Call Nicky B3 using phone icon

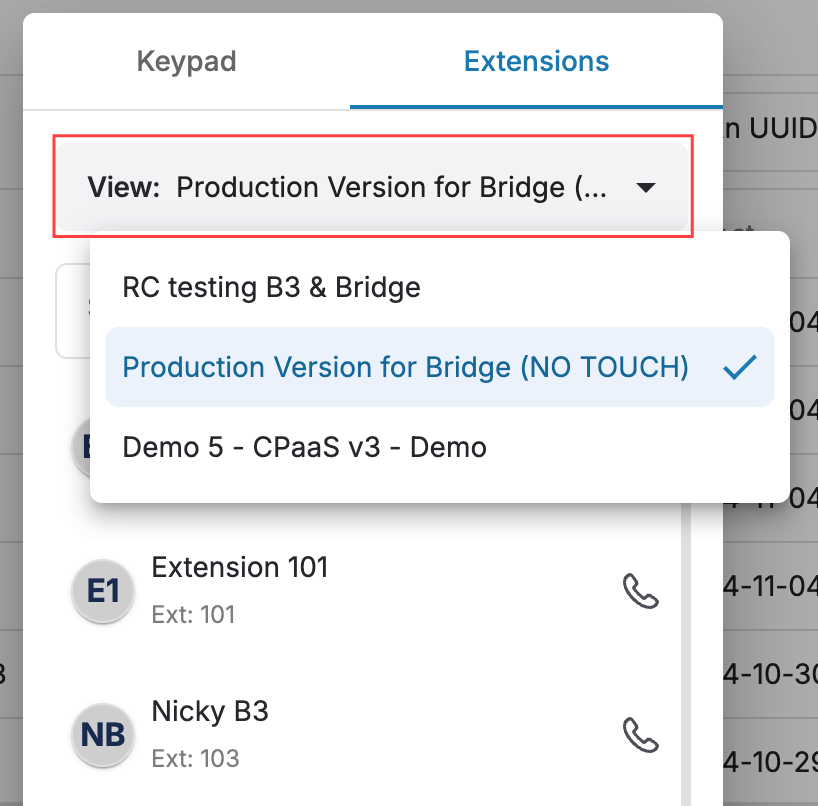(641, 735)
